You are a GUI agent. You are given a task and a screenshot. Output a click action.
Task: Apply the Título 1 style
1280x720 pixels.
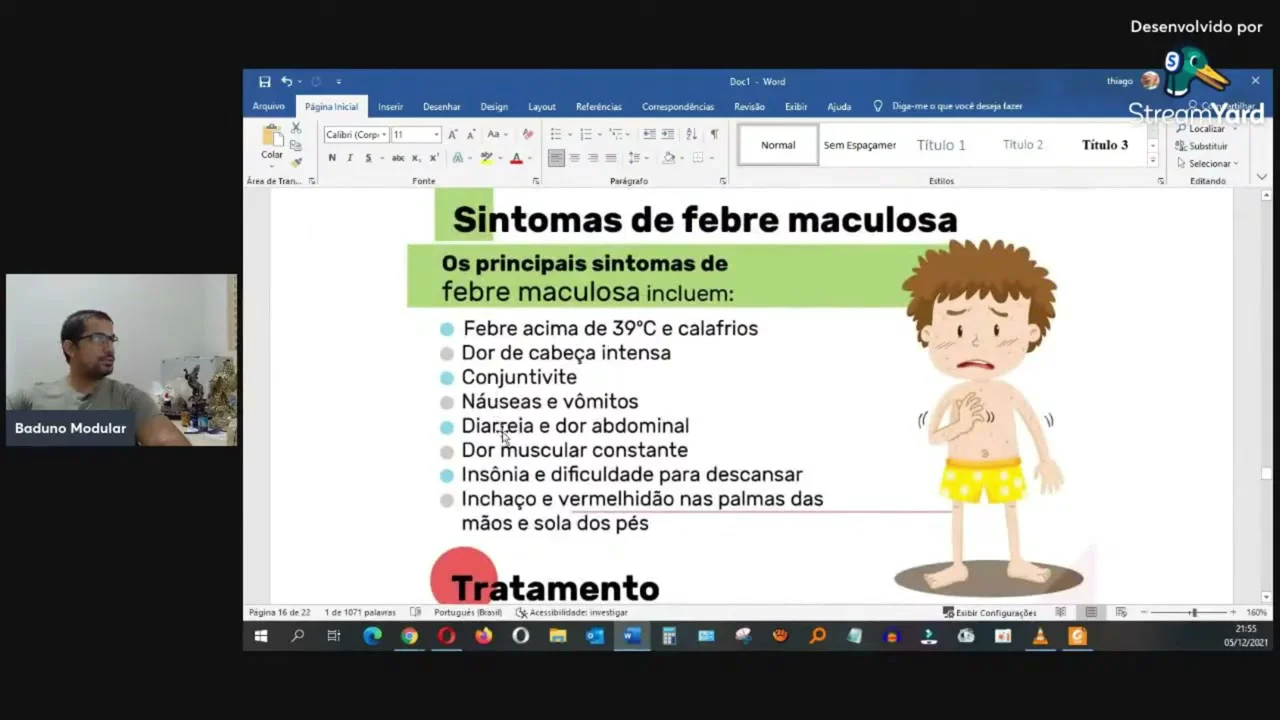tap(941, 145)
